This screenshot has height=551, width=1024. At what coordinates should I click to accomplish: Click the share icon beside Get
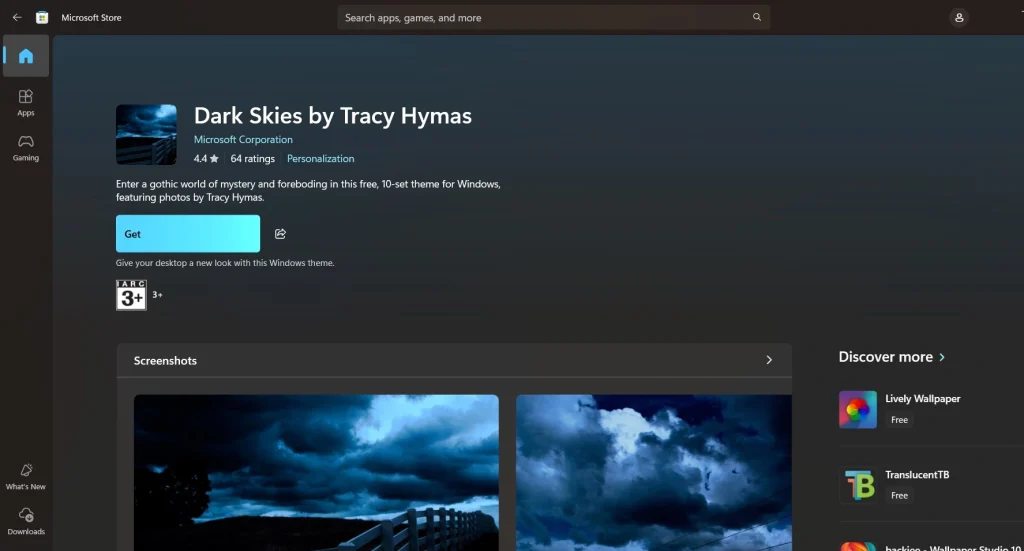280,234
